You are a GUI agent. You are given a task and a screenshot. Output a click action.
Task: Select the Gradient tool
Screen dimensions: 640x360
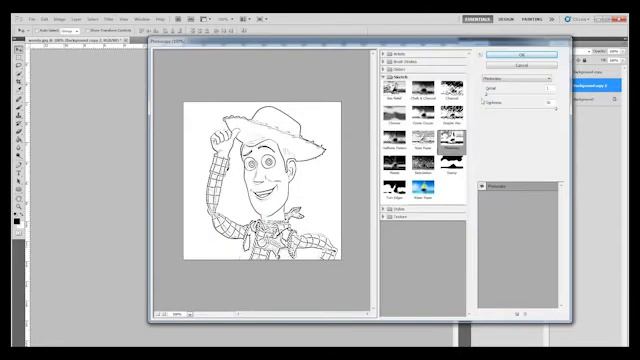coord(18,140)
